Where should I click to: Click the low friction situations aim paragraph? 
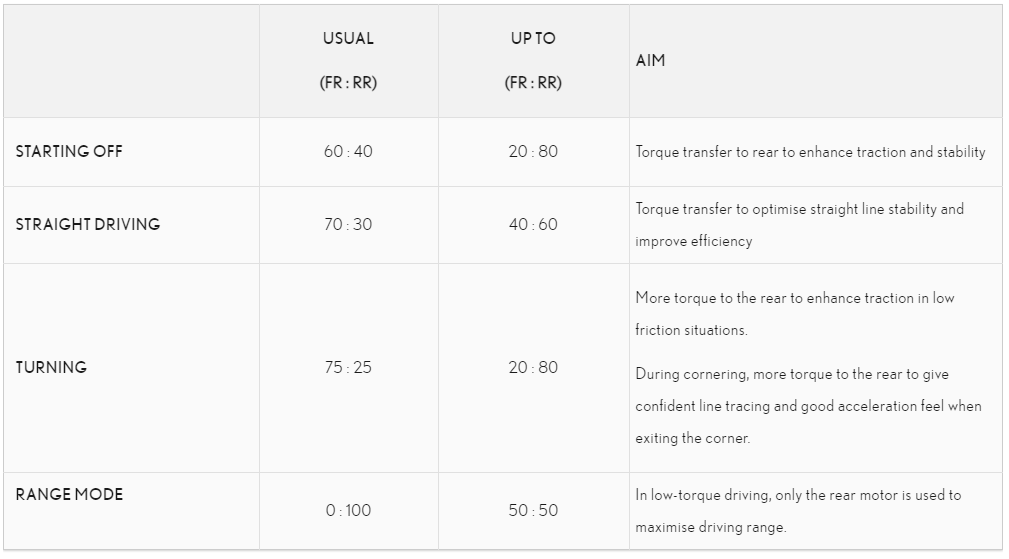pyautogui.click(x=794, y=314)
